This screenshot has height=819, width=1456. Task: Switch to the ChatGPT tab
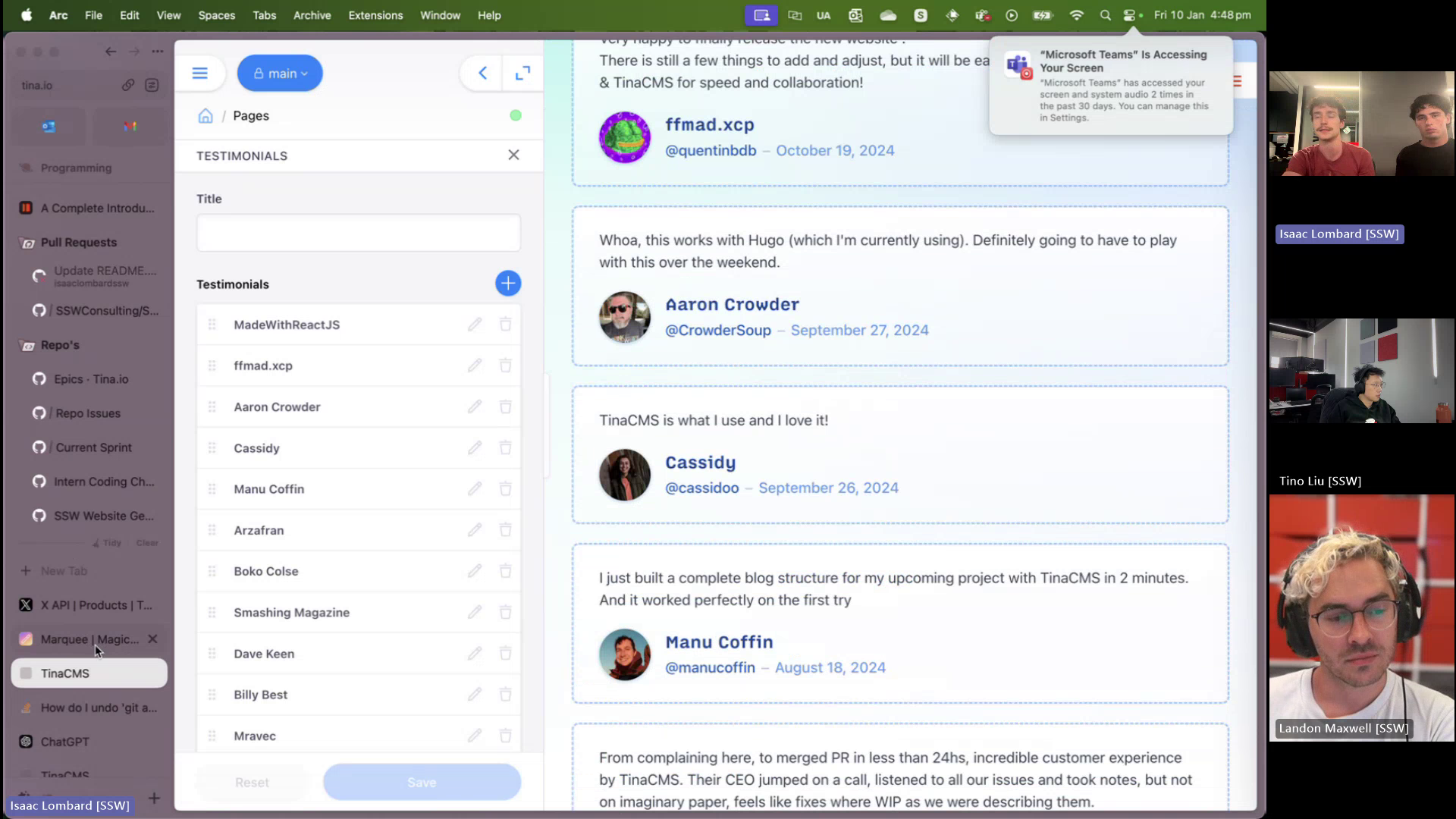click(x=89, y=742)
